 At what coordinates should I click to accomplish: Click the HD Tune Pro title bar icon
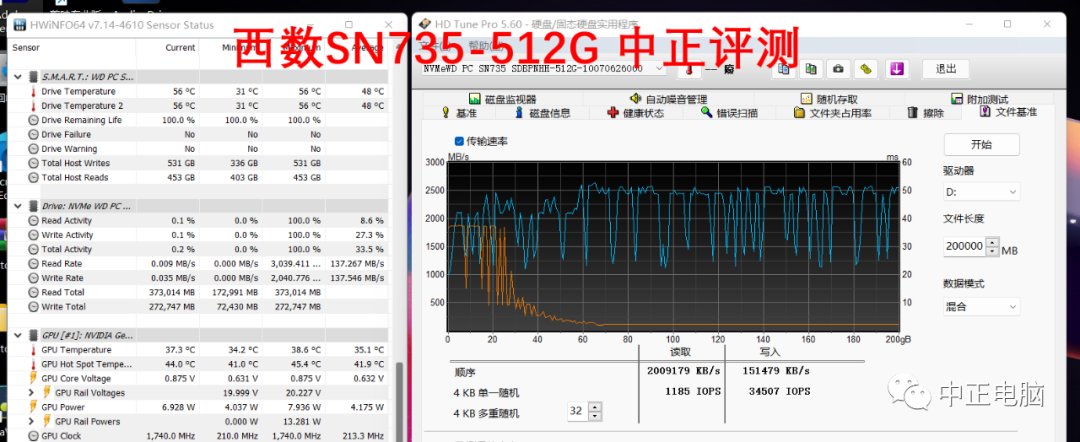426,25
